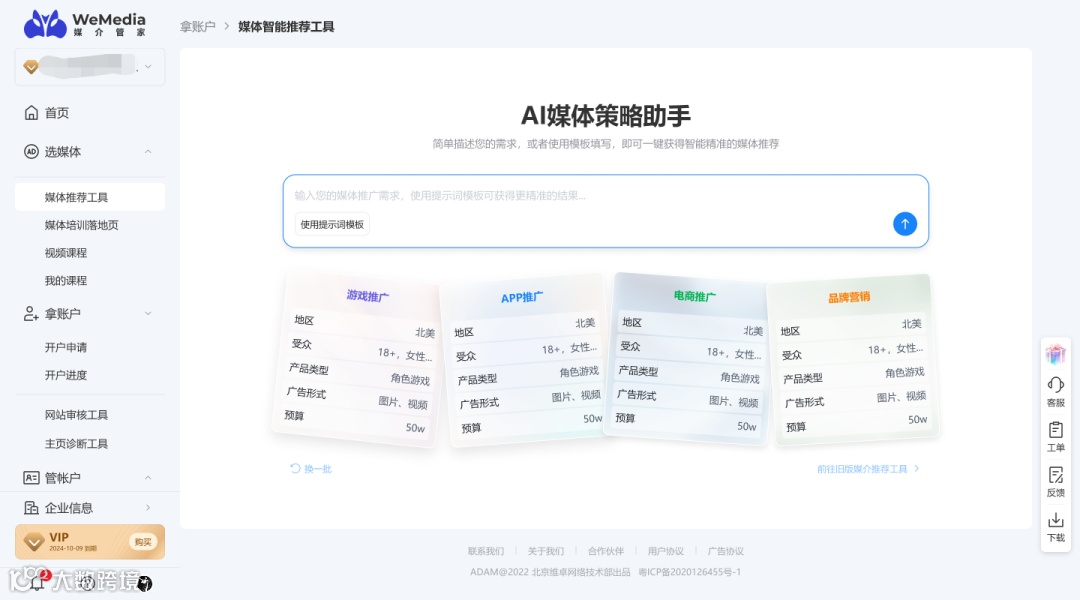Open the 工单 ticket icon
This screenshot has height=600, width=1080.
[1055, 431]
